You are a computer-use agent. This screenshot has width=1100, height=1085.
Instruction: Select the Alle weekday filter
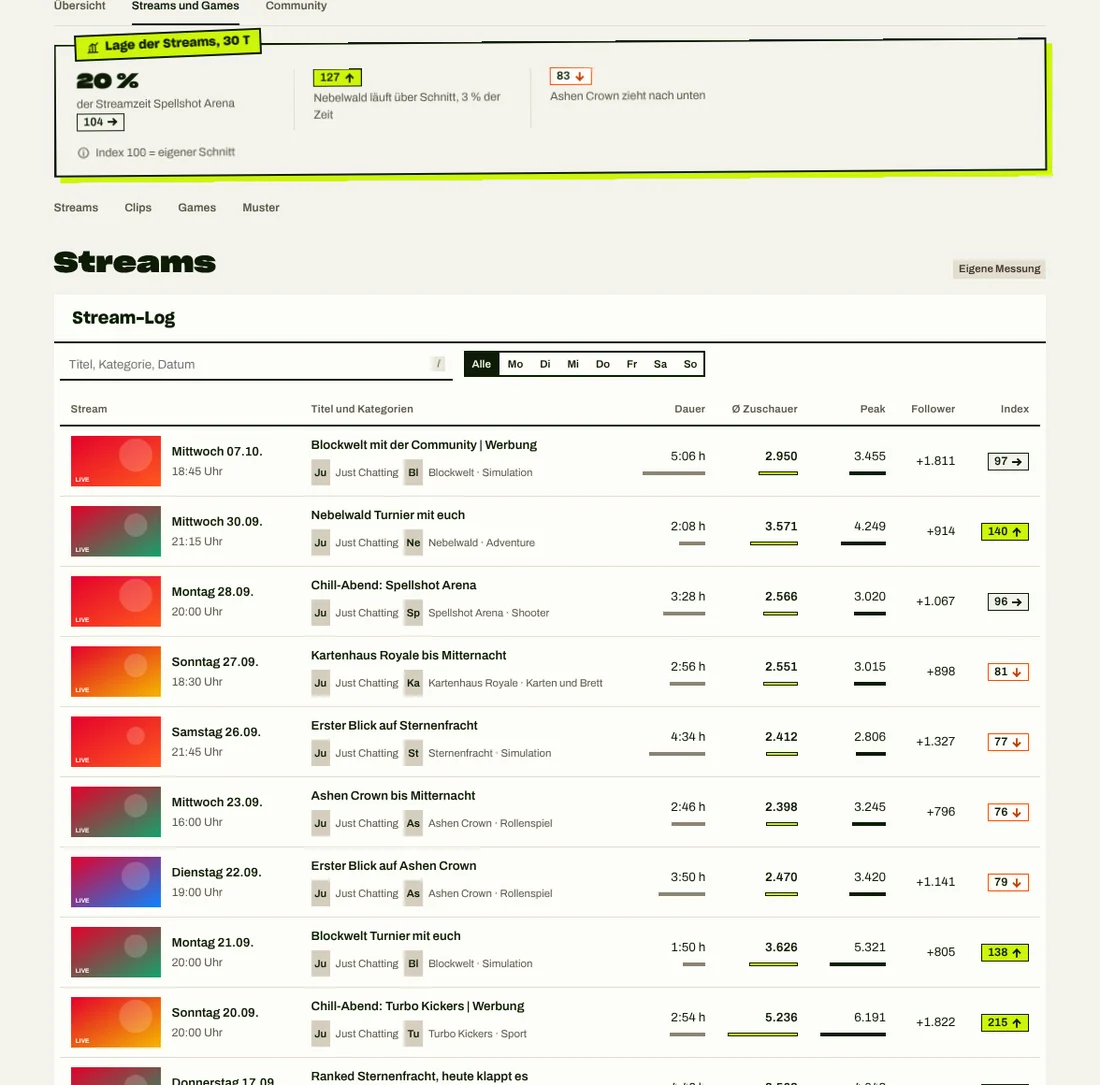coord(481,364)
